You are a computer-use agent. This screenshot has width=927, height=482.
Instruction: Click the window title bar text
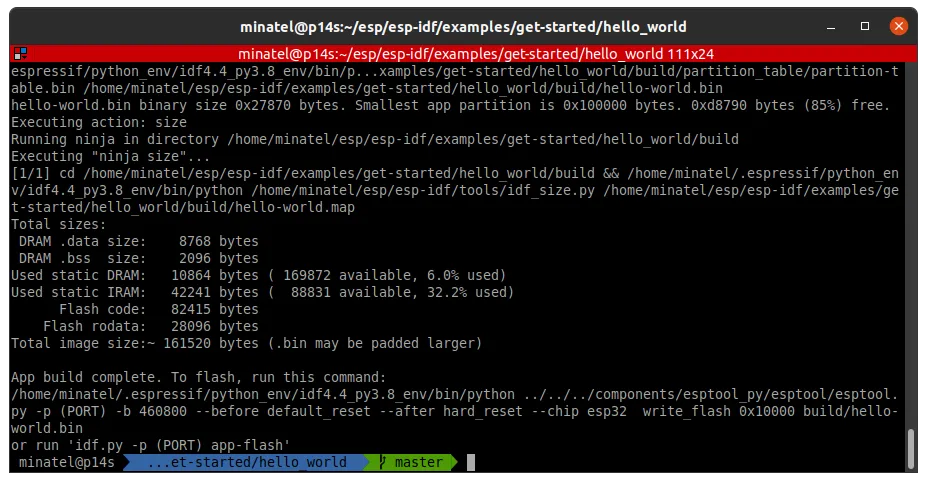click(462, 23)
